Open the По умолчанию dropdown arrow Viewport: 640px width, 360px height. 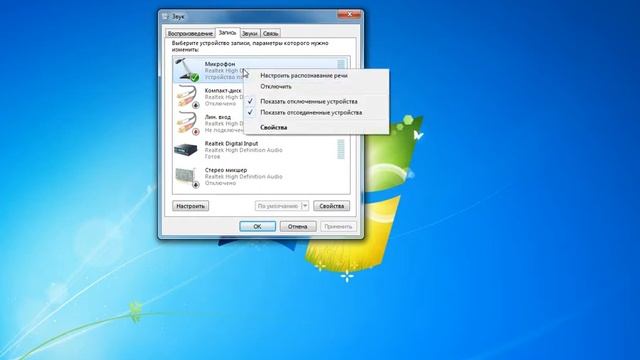305,206
